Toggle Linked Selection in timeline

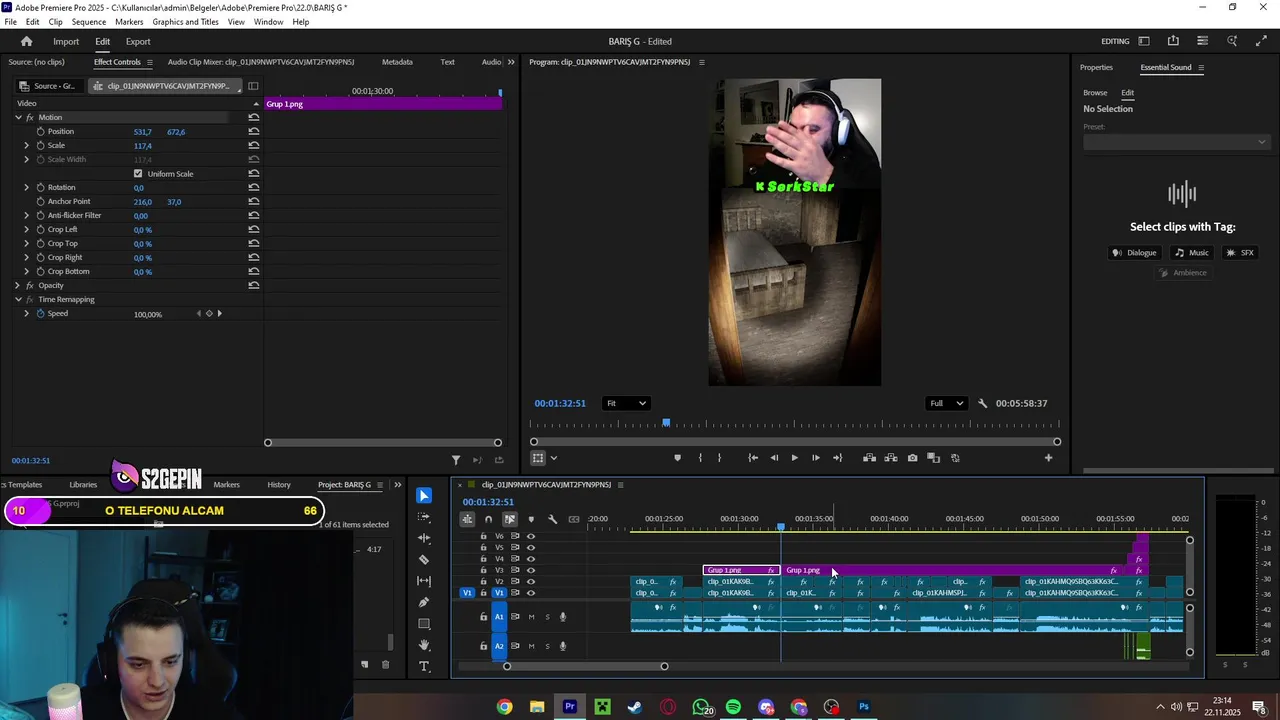pos(510,519)
